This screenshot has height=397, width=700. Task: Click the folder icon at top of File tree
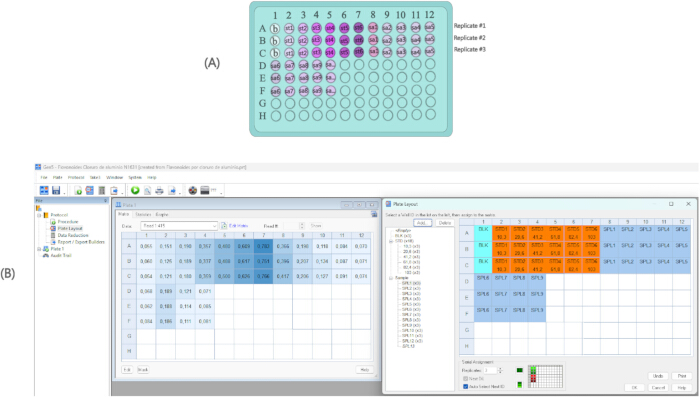click(x=39, y=208)
